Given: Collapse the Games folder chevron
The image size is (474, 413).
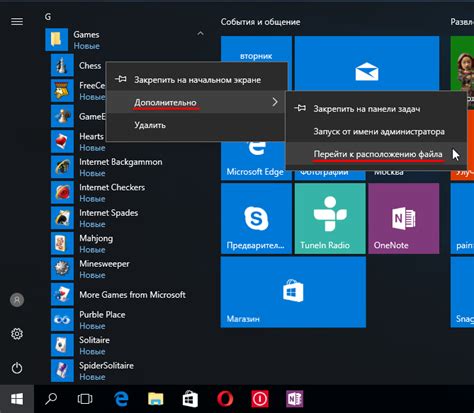Looking at the screenshot, I should (200, 34).
